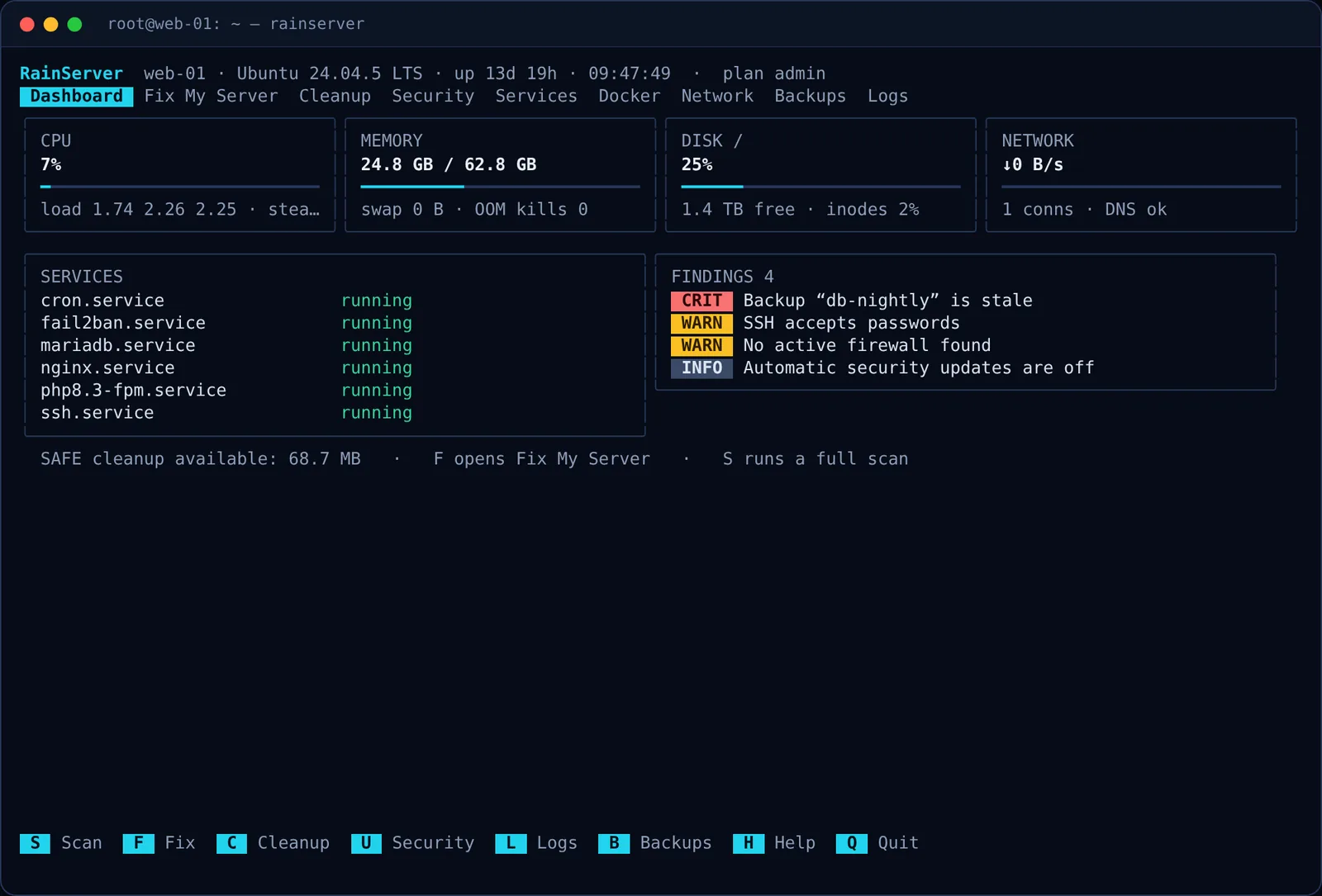The image size is (1322, 896).
Task: Click the C key badge for Cleanup
Action: coord(231,843)
